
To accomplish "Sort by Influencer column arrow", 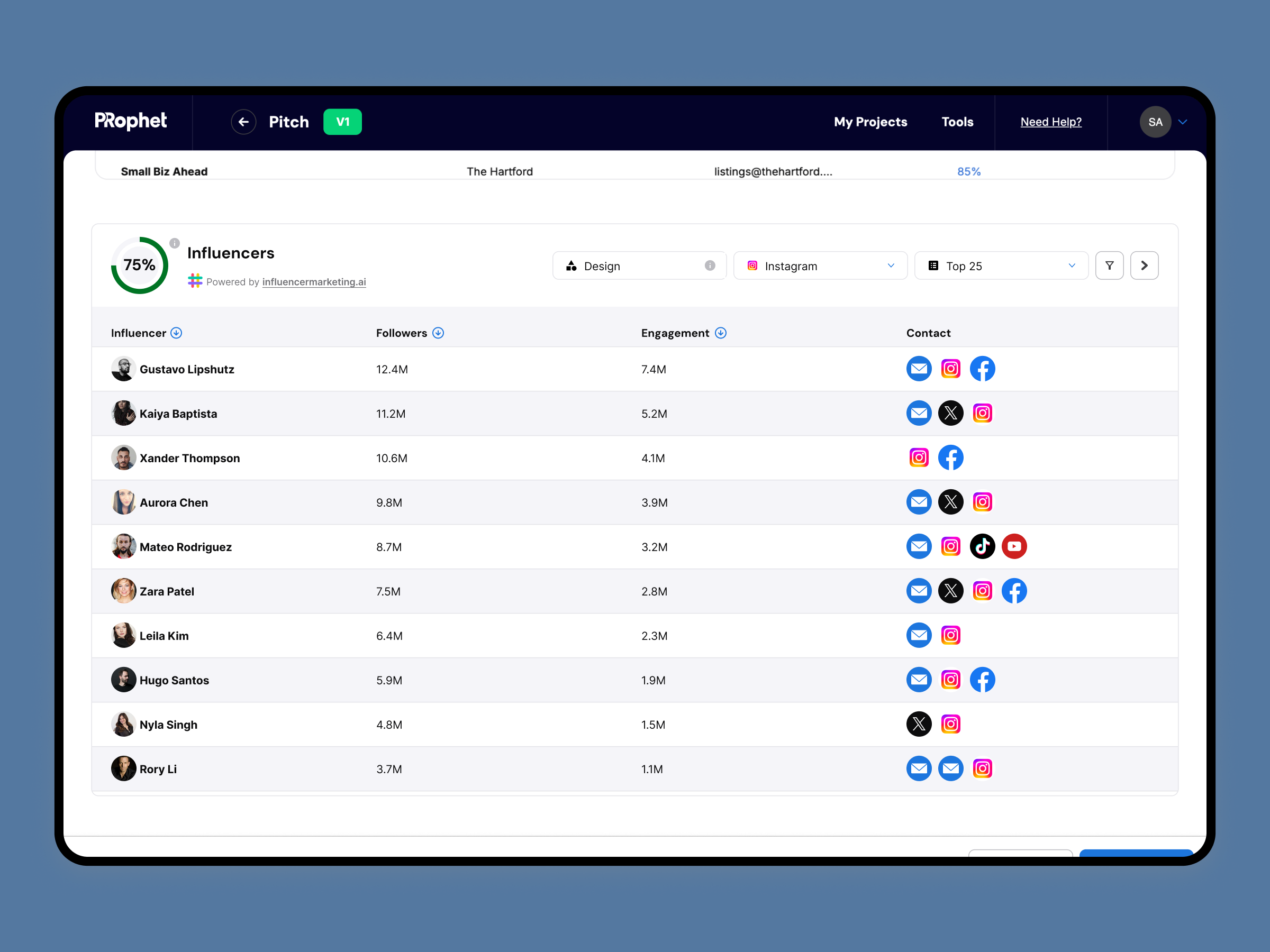I will pyautogui.click(x=176, y=333).
